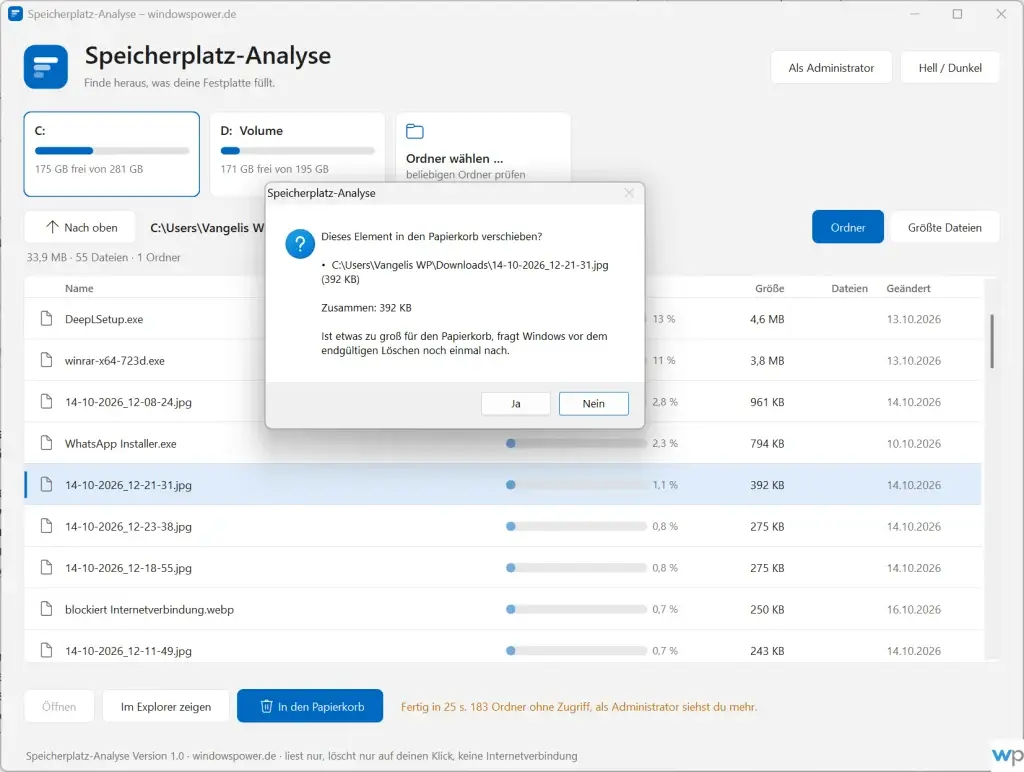Go up with Nach oben button

click(80, 227)
